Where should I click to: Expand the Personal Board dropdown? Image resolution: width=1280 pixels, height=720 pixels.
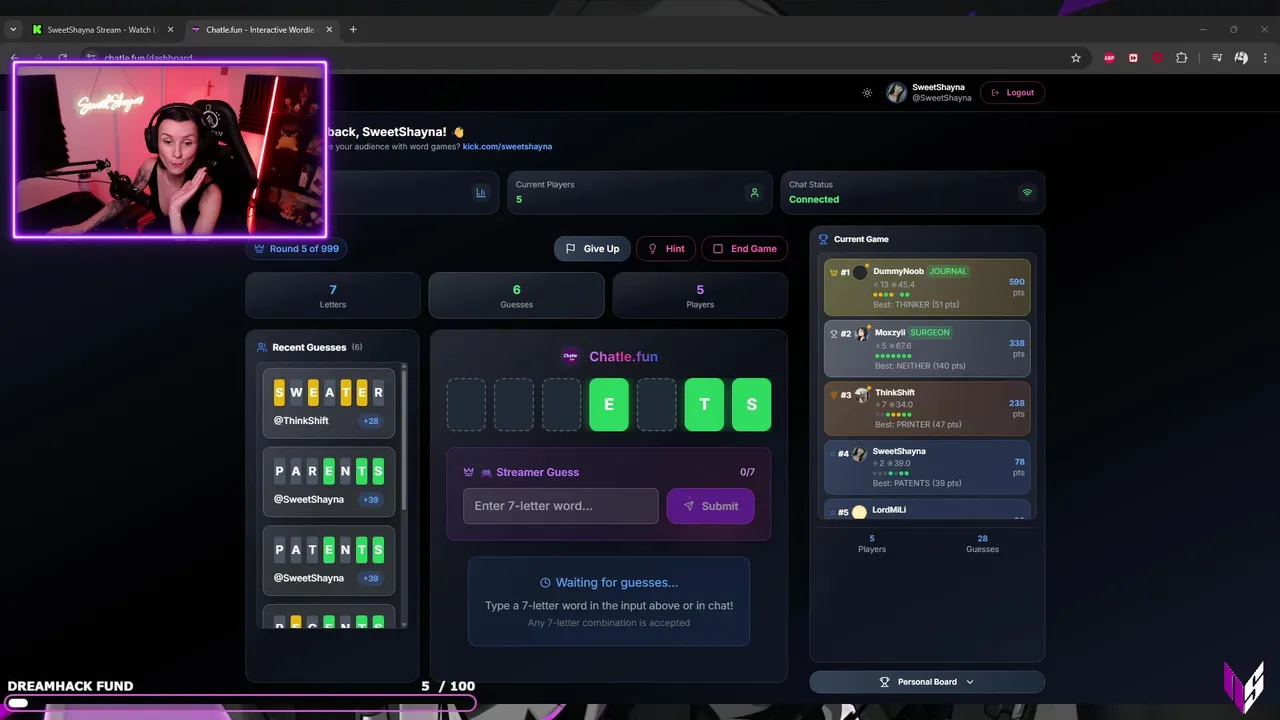point(927,682)
